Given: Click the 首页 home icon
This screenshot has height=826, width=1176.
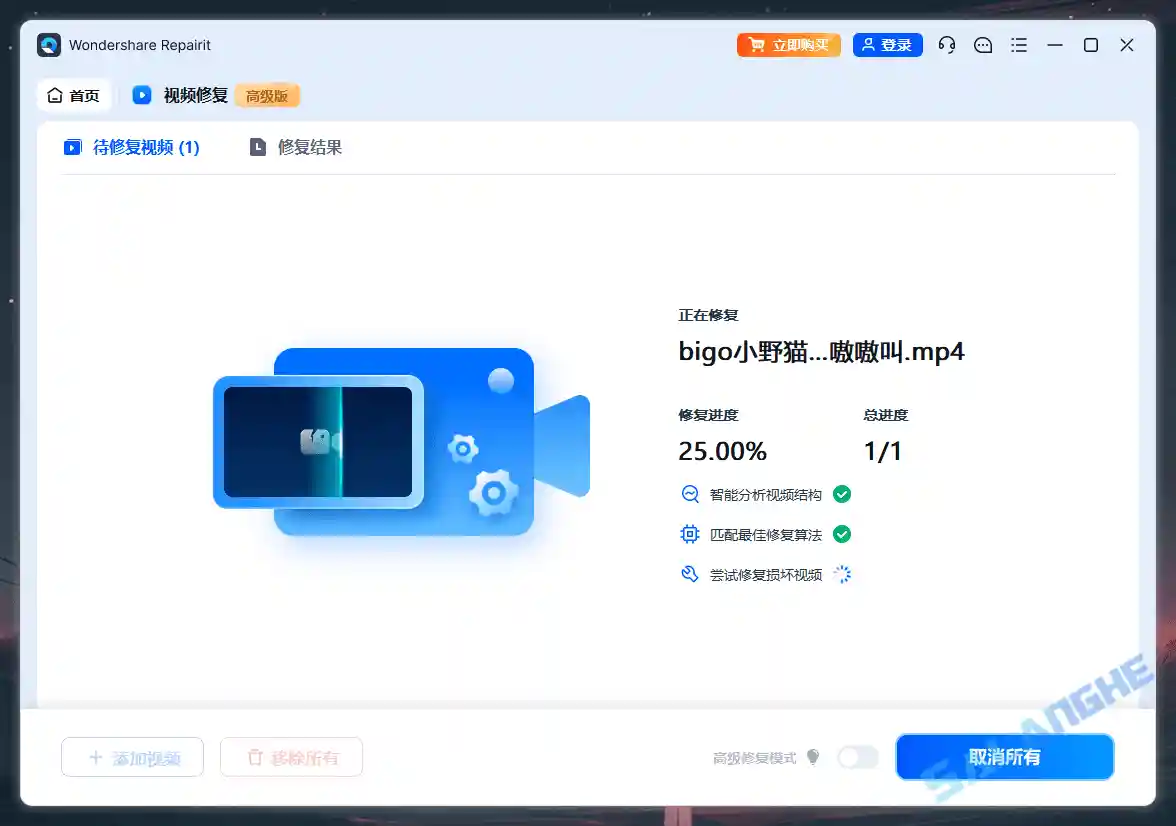Looking at the screenshot, I should (x=57, y=95).
